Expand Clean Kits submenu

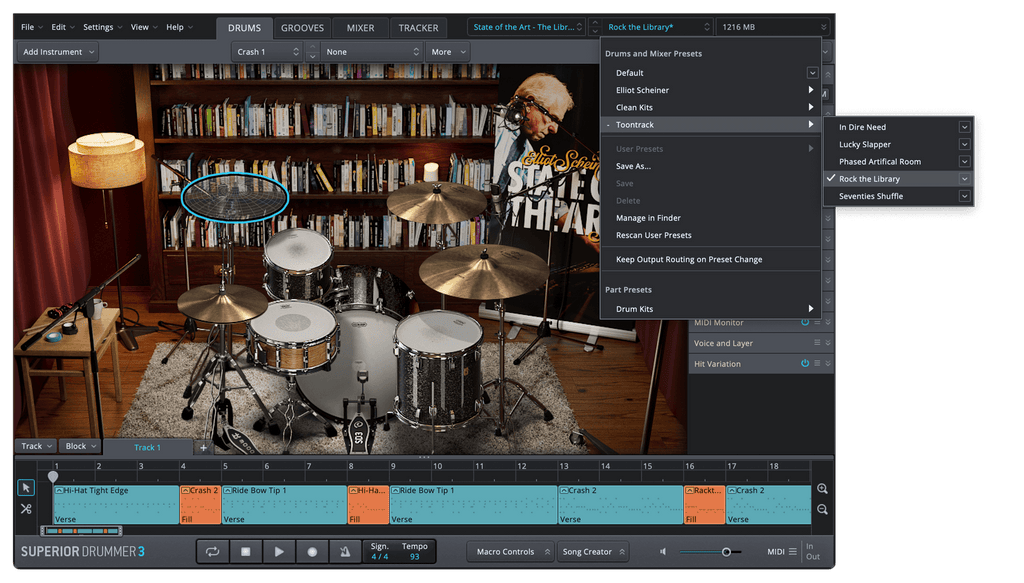[x=810, y=107]
